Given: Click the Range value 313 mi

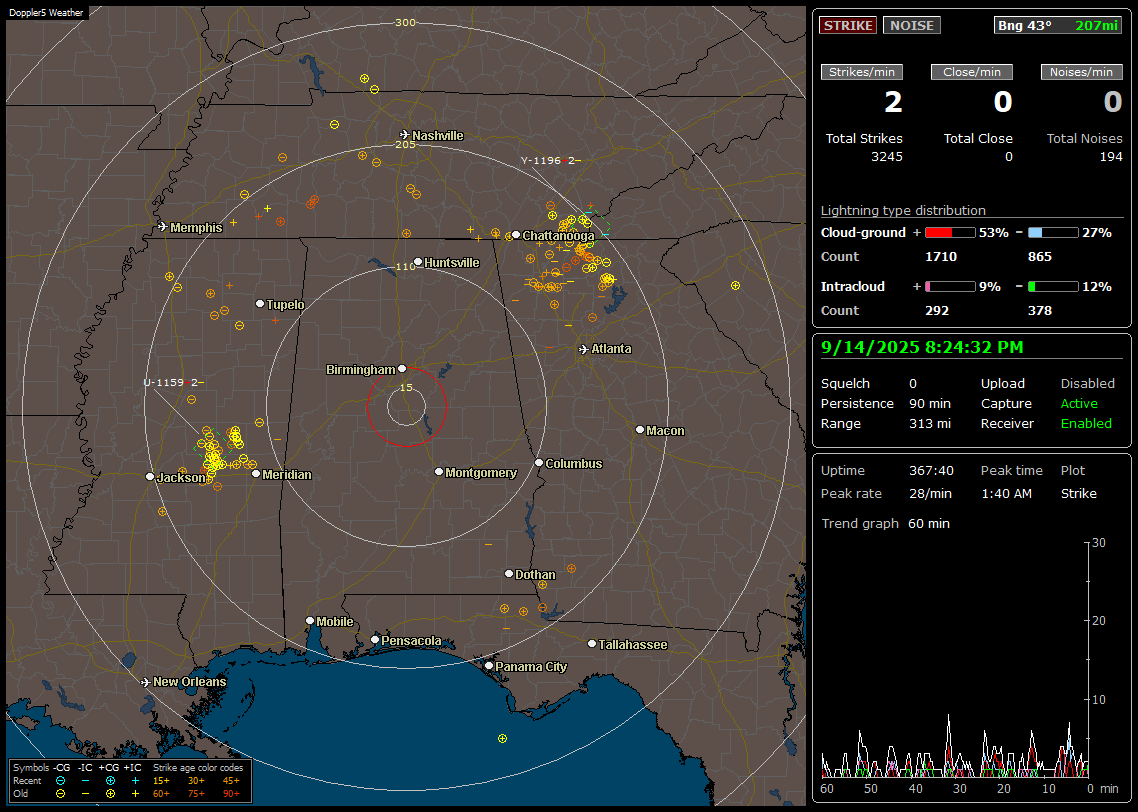Looking at the screenshot, I should pyautogui.click(x=930, y=424).
